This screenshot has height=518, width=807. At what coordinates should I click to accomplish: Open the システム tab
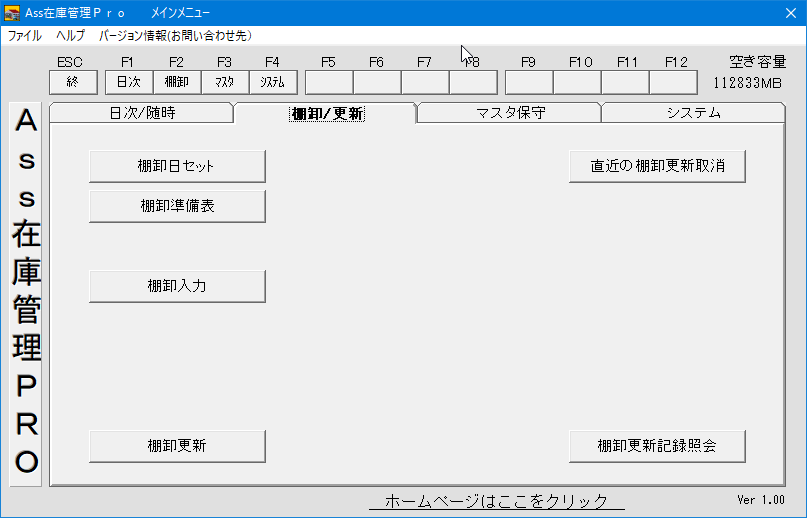point(693,113)
